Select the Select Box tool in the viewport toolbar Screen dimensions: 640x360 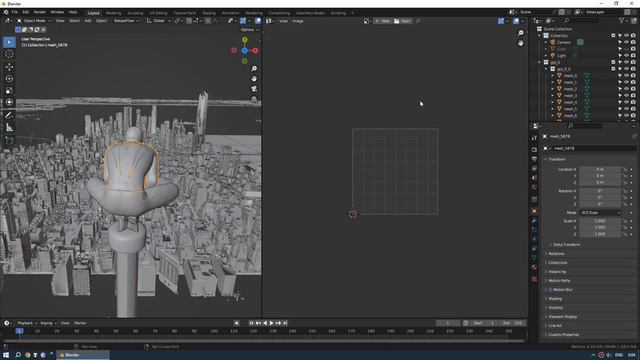point(9,42)
